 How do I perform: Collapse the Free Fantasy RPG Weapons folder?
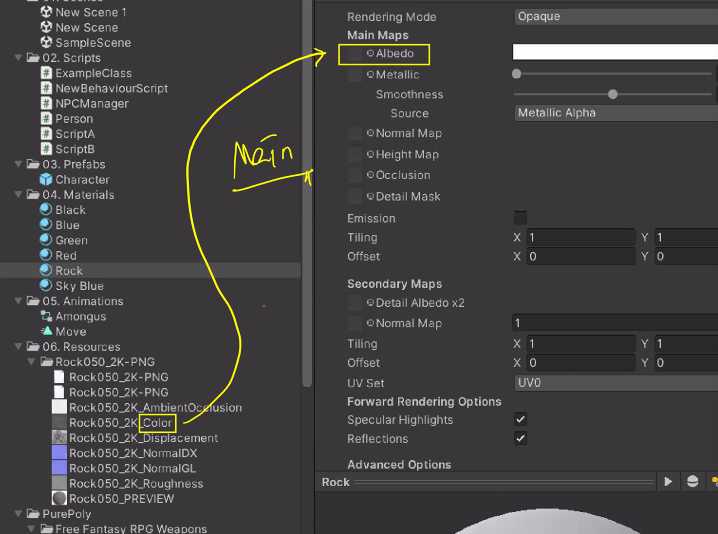pos(32,529)
